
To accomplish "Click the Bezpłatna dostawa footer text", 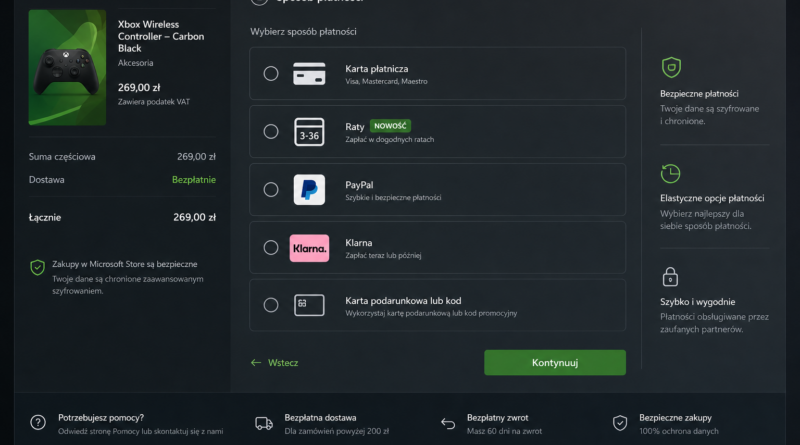I will pos(320,418).
